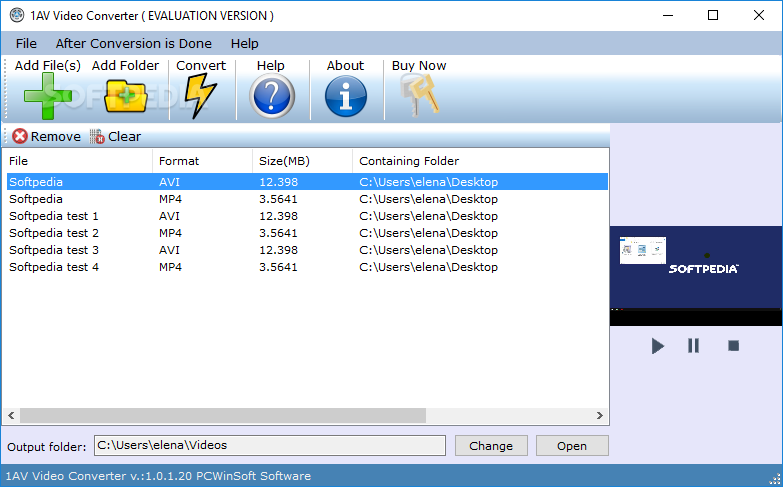The width and height of the screenshot is (783, 487).
Task: Select the Softpedia test 2 row
Action: coord(307,233)
